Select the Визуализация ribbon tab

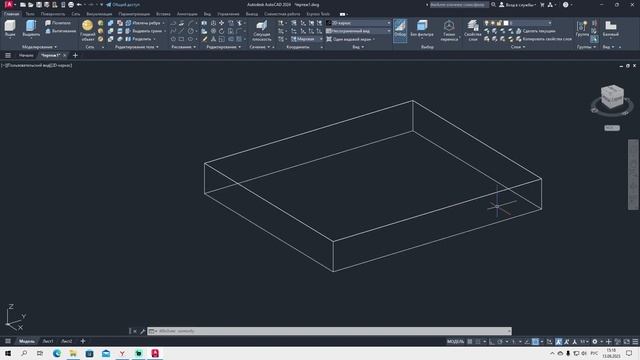(x=99, y=14)
